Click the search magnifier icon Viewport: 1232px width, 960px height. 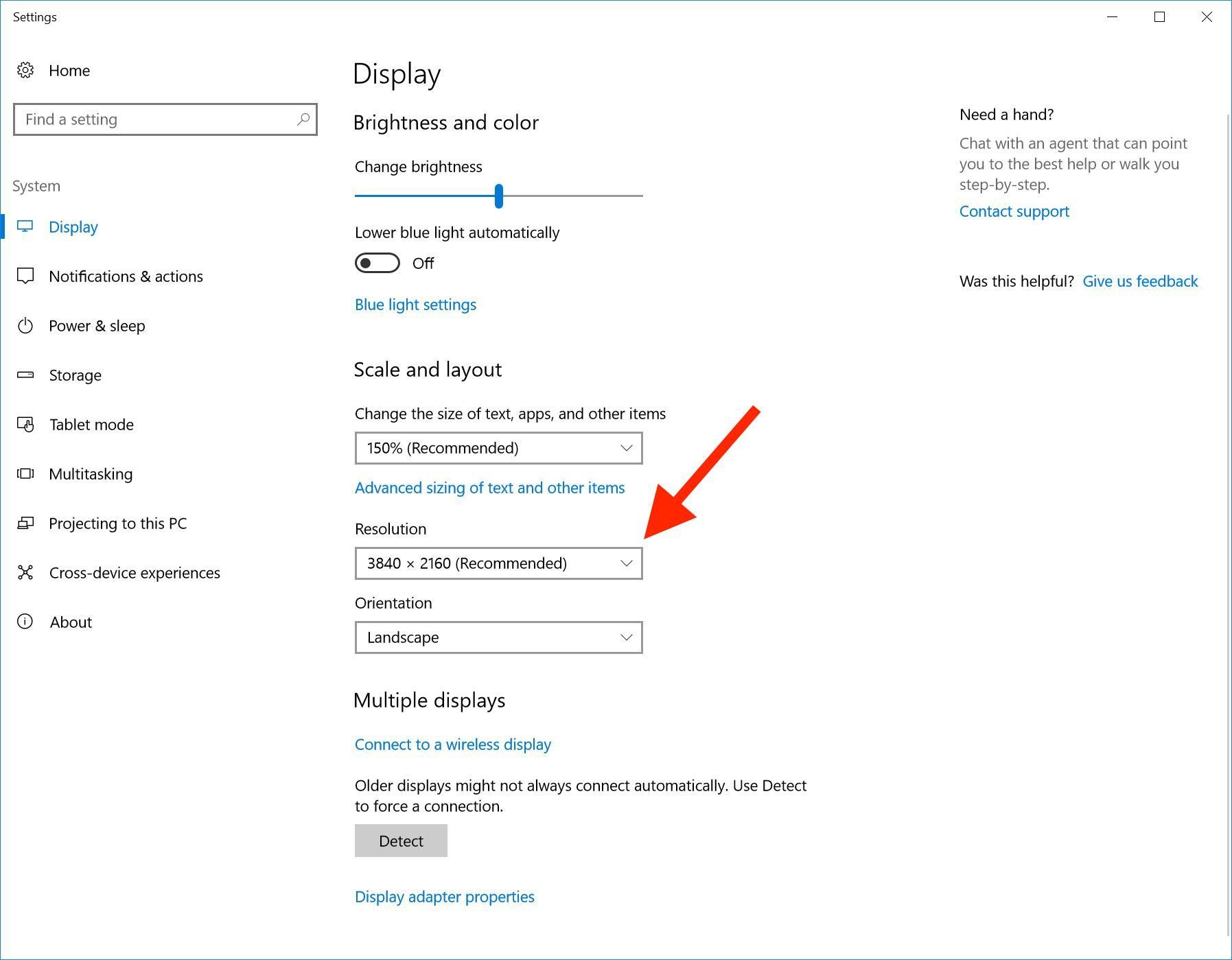[x=303, y=119]
